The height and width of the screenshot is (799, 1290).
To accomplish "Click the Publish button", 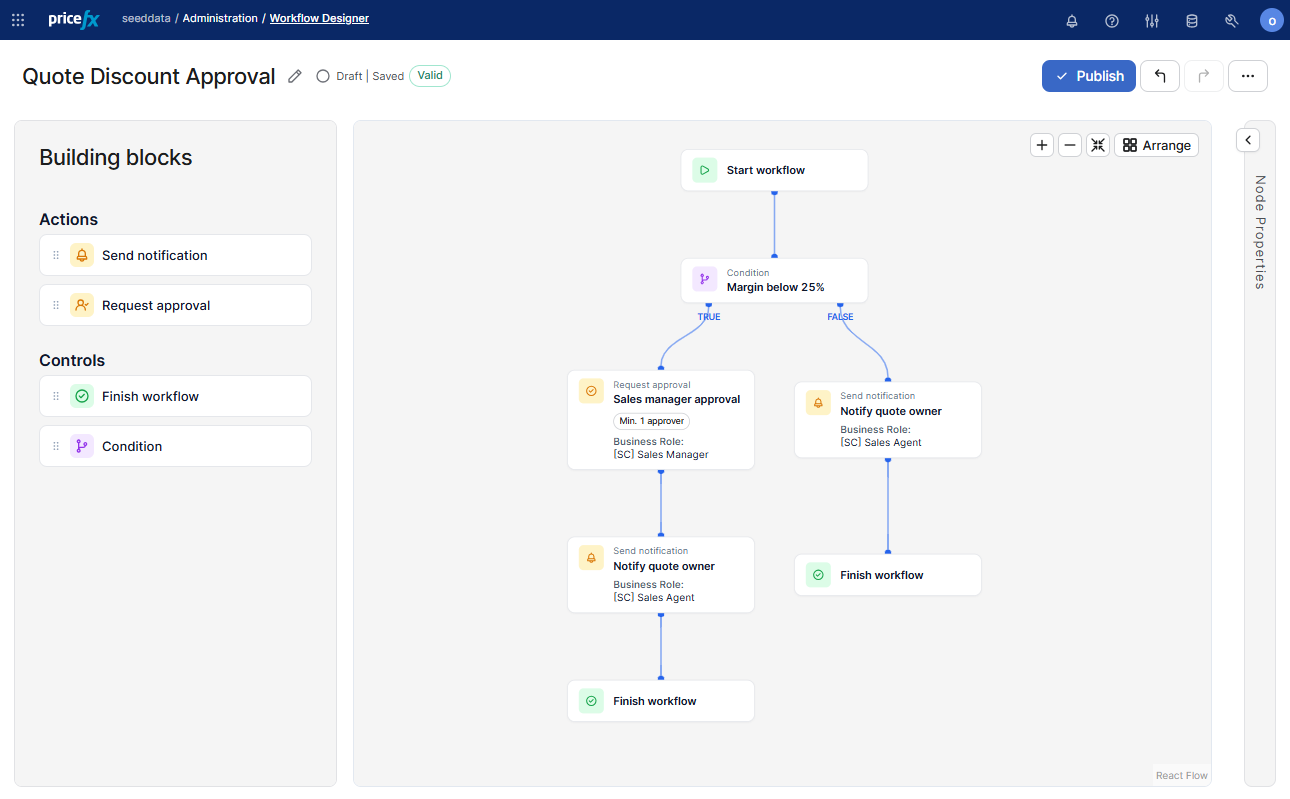I will (x=1089, y=76).
